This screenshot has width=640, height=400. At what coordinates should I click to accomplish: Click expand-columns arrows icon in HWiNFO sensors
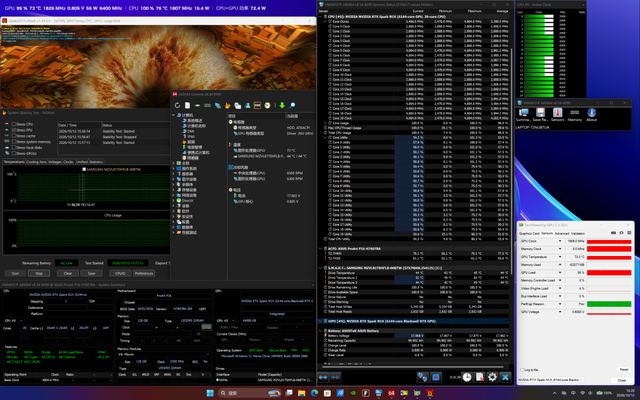coord(323,377)
